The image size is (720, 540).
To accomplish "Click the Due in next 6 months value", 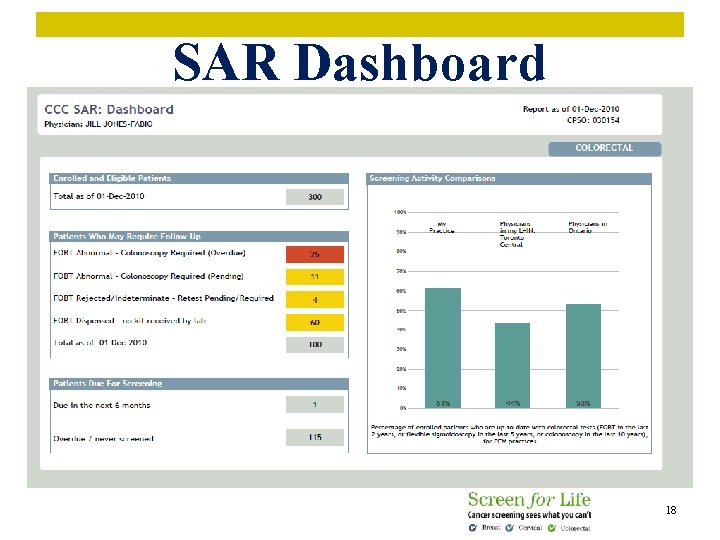I will (x=315, y=405).
